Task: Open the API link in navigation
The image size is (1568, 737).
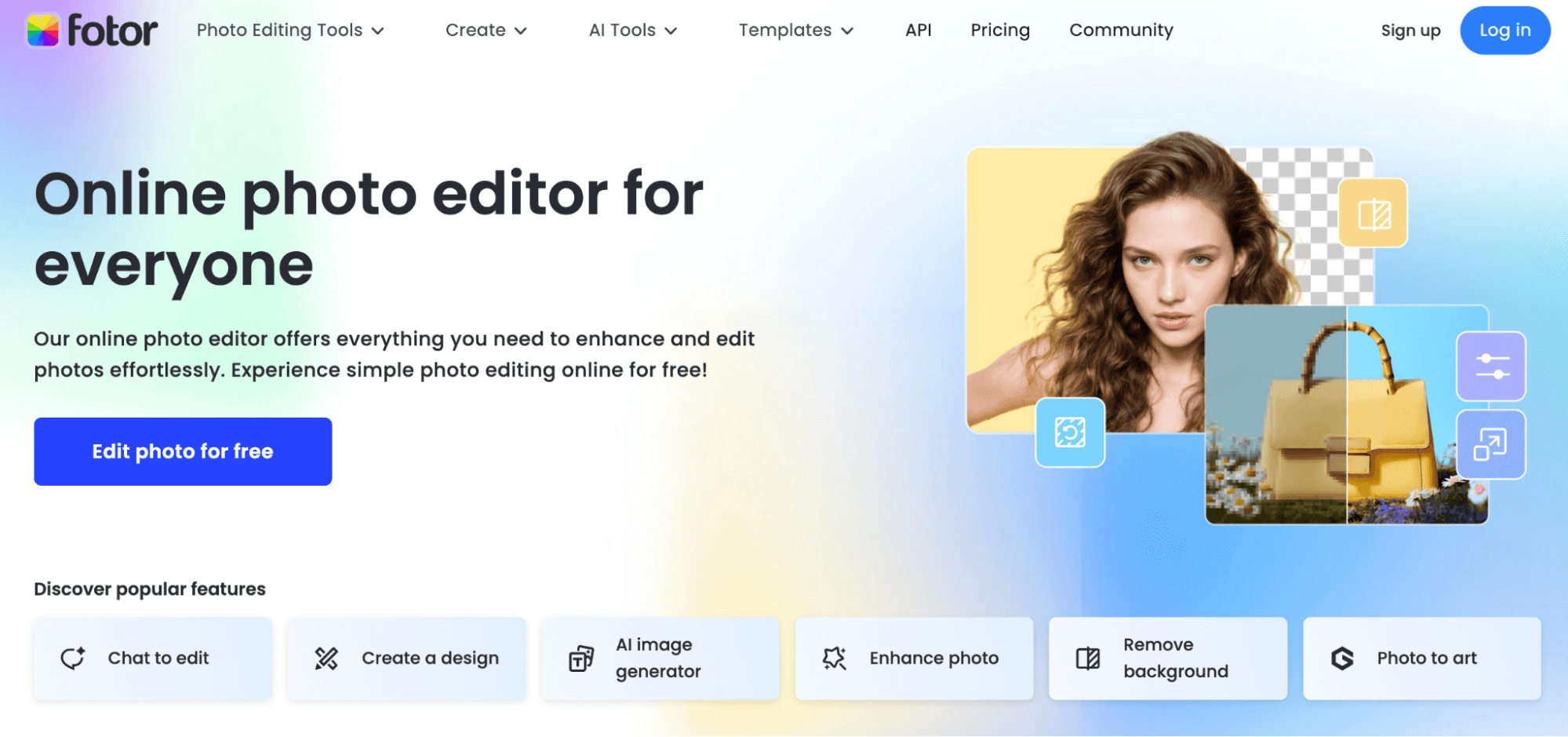Action: (x=918, y=31)
